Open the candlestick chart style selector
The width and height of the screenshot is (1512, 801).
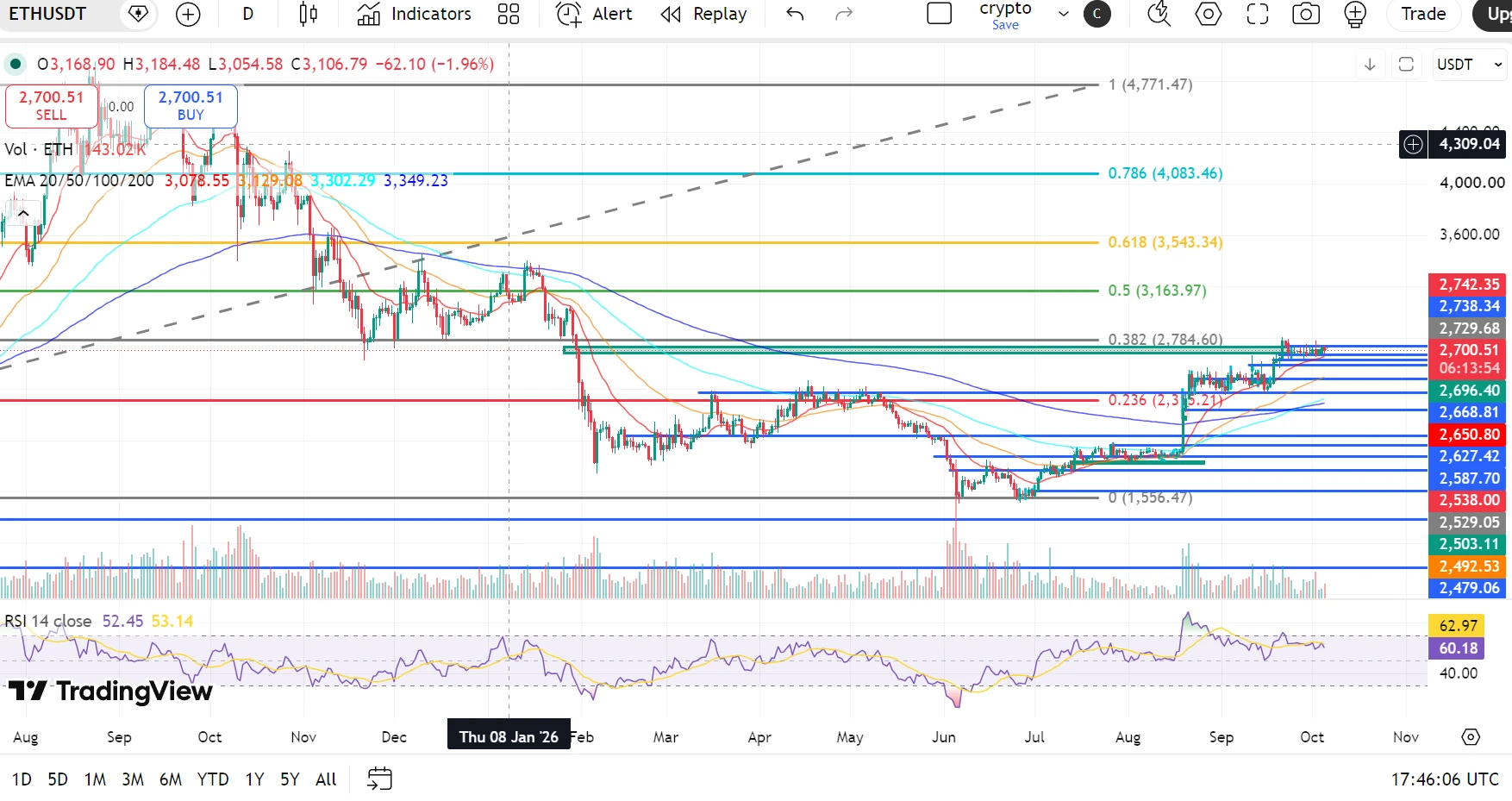click(308, 14)
